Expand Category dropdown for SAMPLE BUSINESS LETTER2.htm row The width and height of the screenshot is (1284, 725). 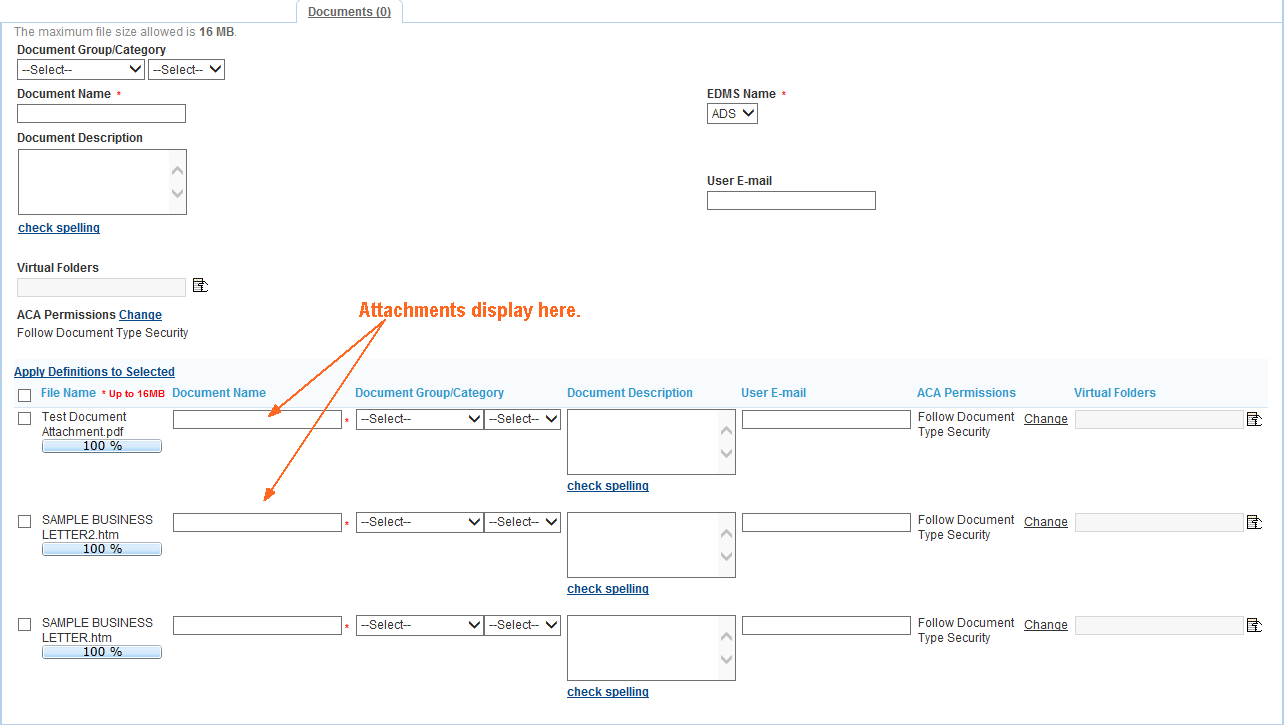point(522,522)
